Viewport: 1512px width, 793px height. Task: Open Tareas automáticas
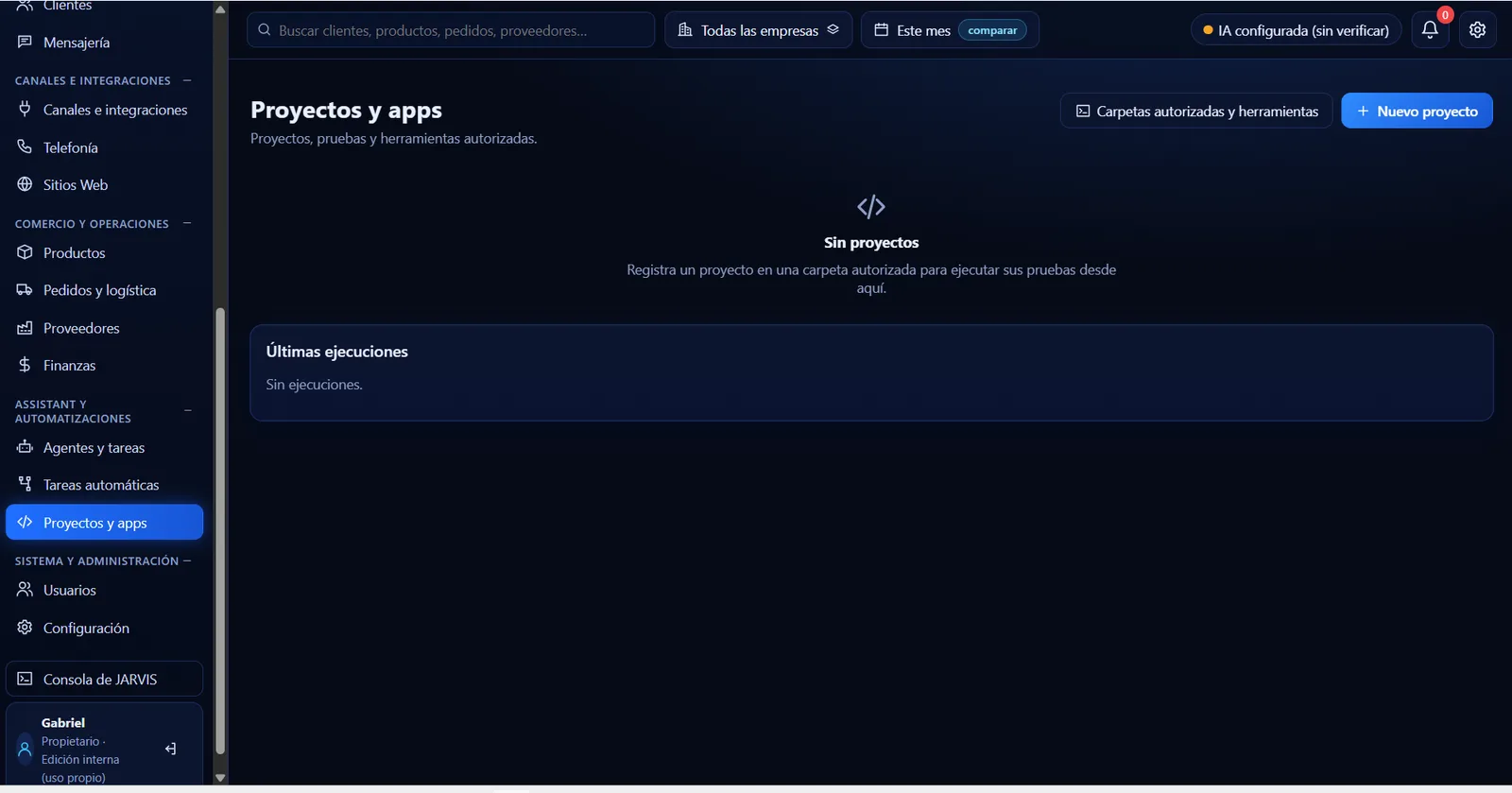(104, 485)
